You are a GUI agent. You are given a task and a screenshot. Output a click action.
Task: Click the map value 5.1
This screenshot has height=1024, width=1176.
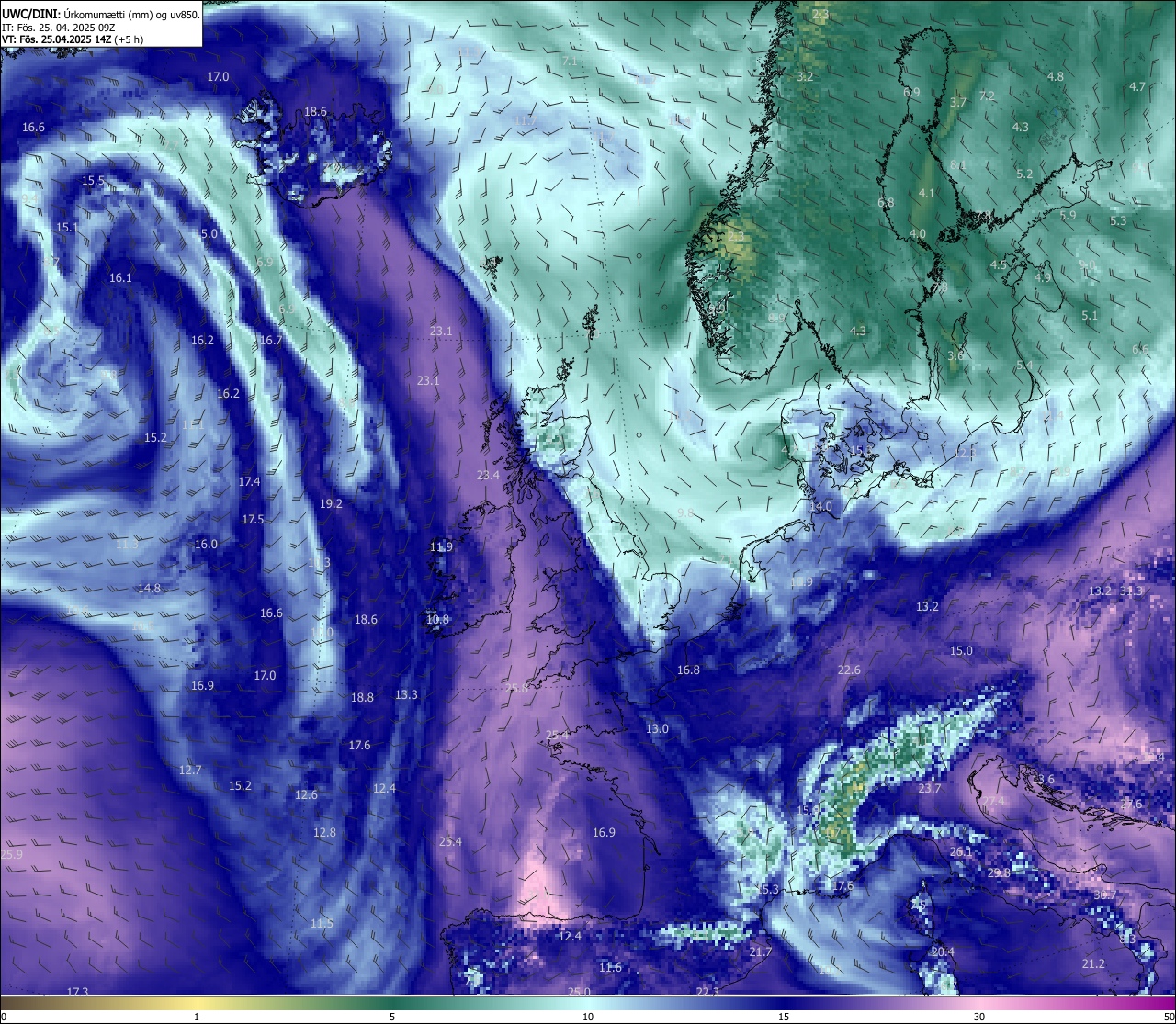tap(1090, 316)
